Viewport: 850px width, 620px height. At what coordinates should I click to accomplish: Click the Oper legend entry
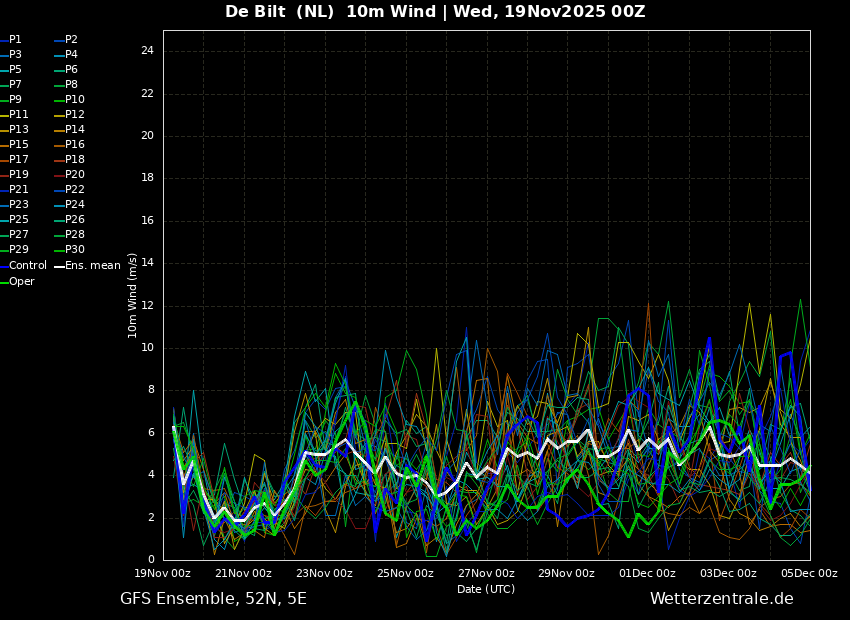point(17,281)
